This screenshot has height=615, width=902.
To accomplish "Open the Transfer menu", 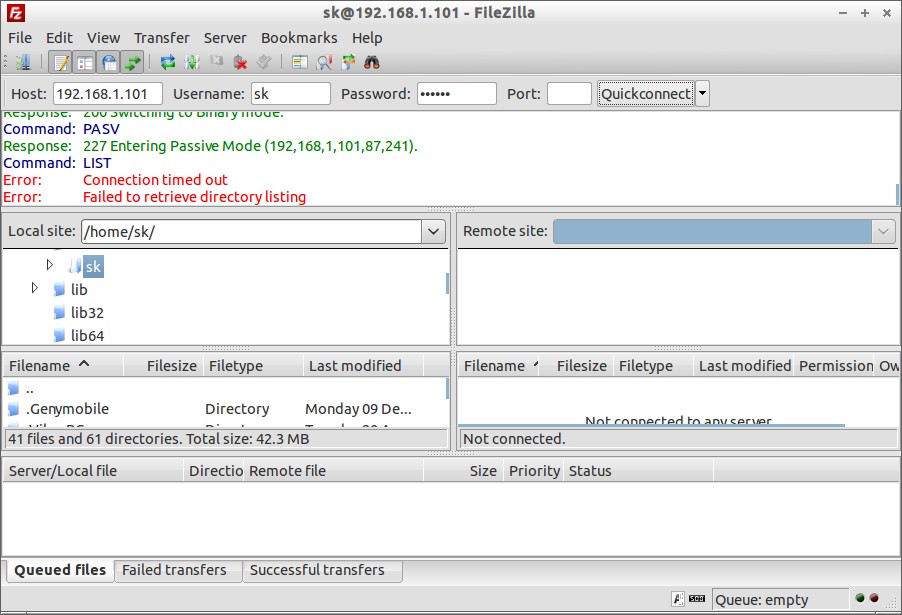I will [x=161, y=37].
